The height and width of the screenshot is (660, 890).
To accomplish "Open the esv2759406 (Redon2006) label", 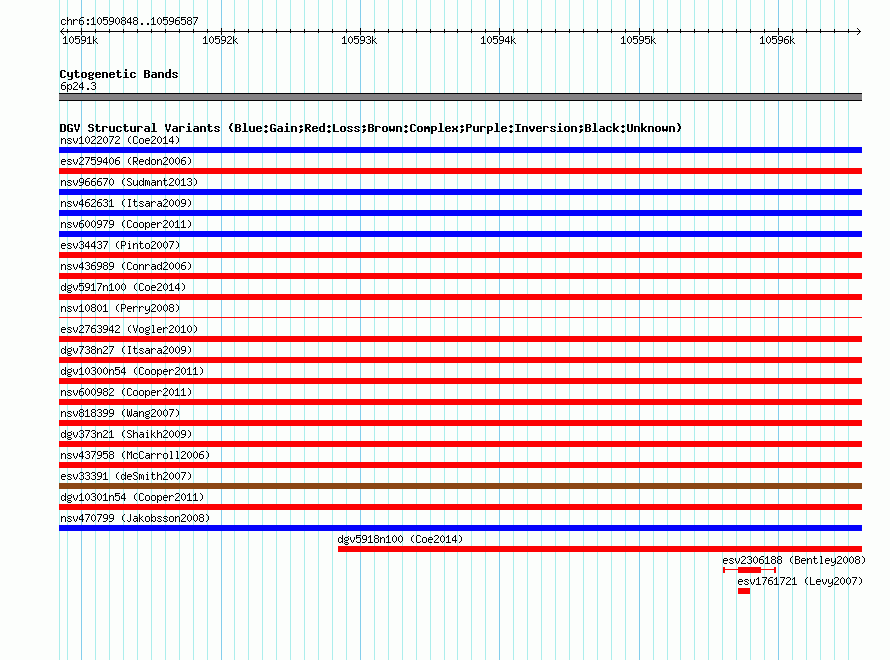I will [126, 161].
